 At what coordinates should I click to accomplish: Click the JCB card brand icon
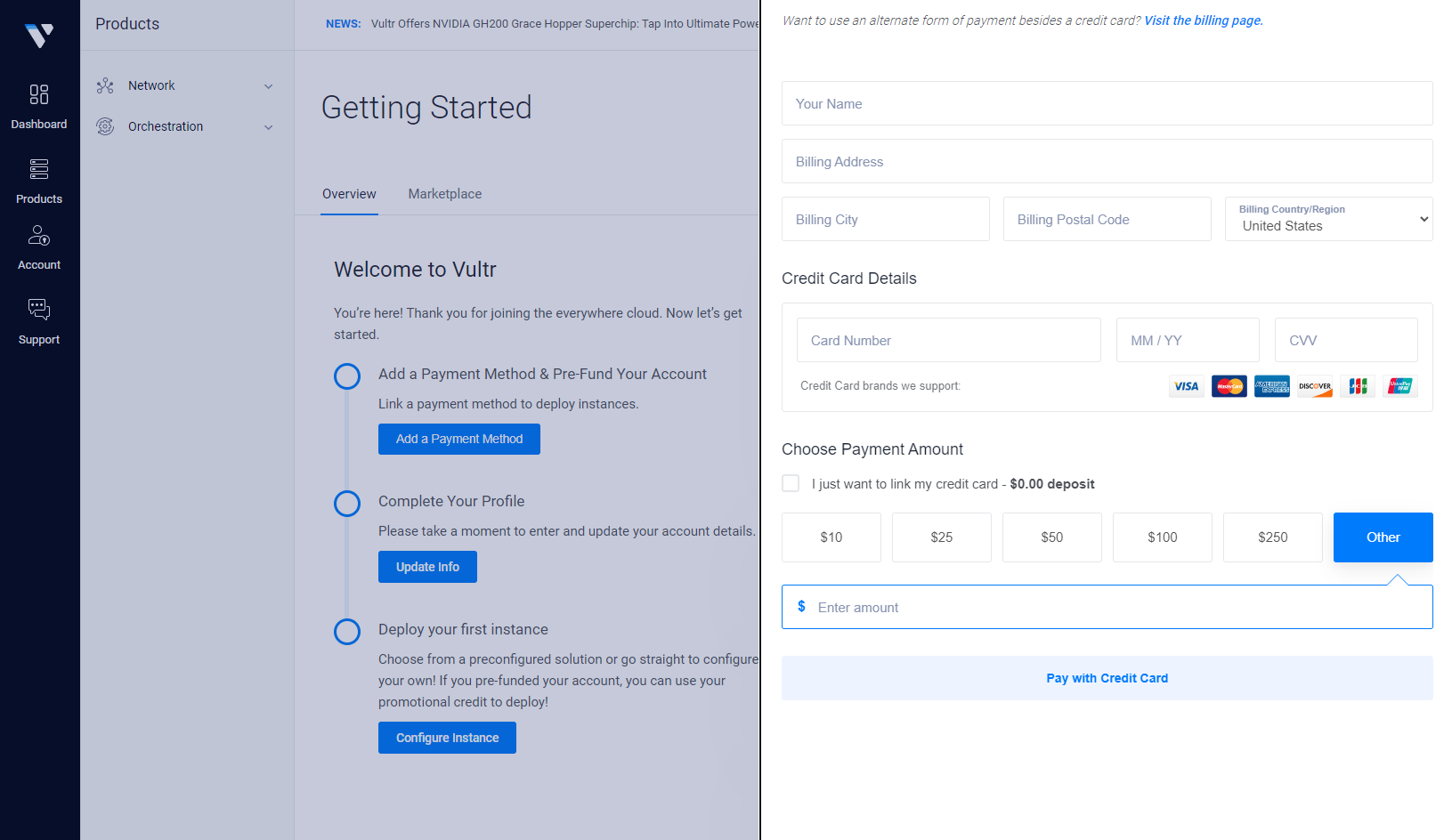[1358, 386]
